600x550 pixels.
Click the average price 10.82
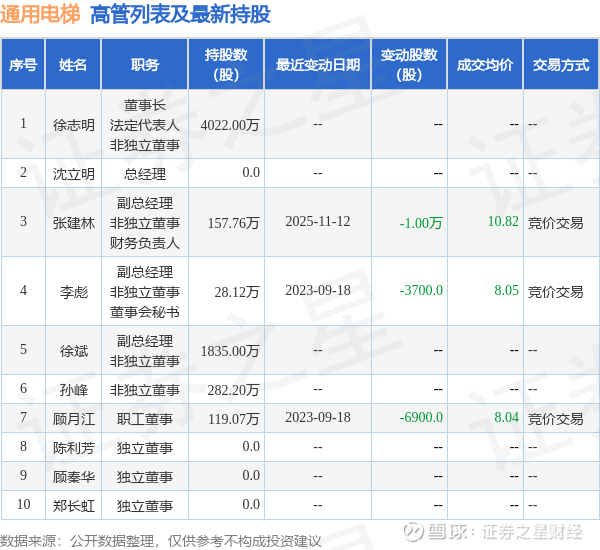(x=503, y=221)
